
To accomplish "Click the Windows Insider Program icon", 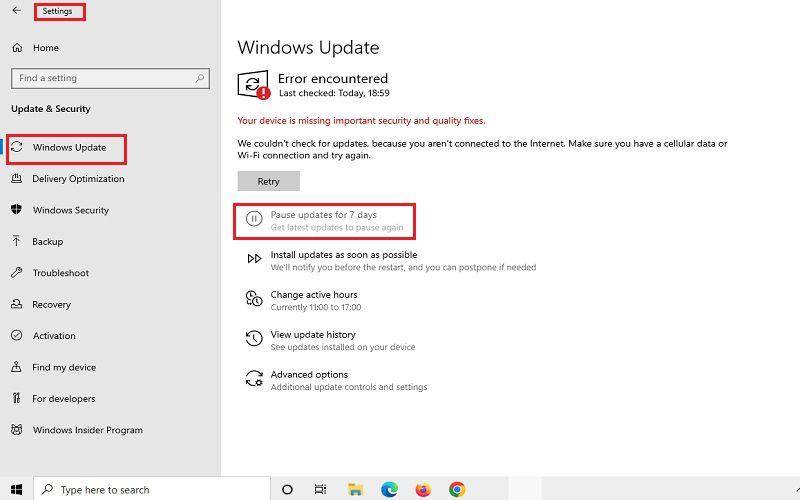I will pyautogui.click(x=17, y=430).
